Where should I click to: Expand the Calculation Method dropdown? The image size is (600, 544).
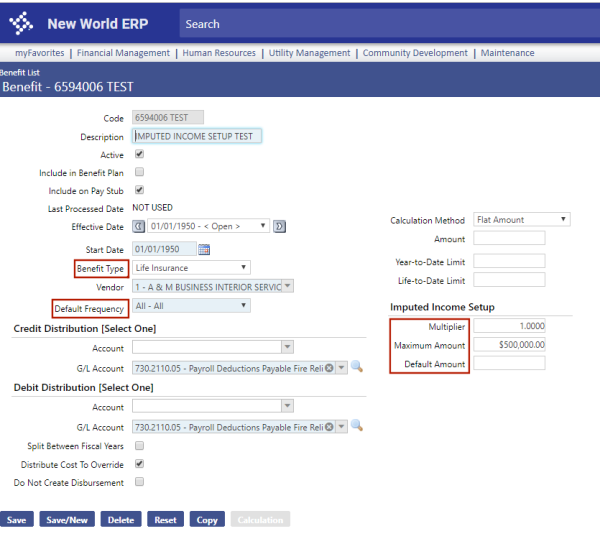(x=521, y=220)
